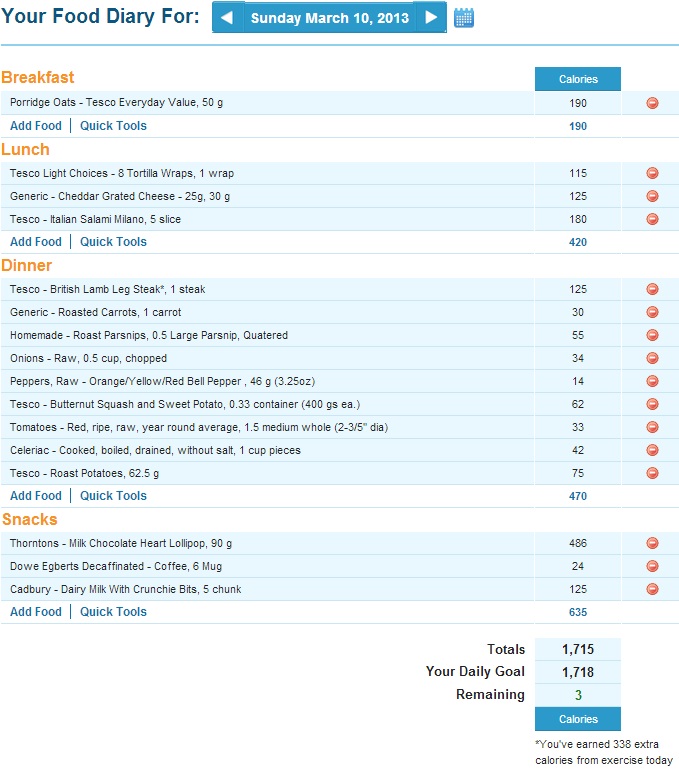This screenshot has height=771, width=679.
Task: Add Food to Breakfast
Action: point(36,126)
